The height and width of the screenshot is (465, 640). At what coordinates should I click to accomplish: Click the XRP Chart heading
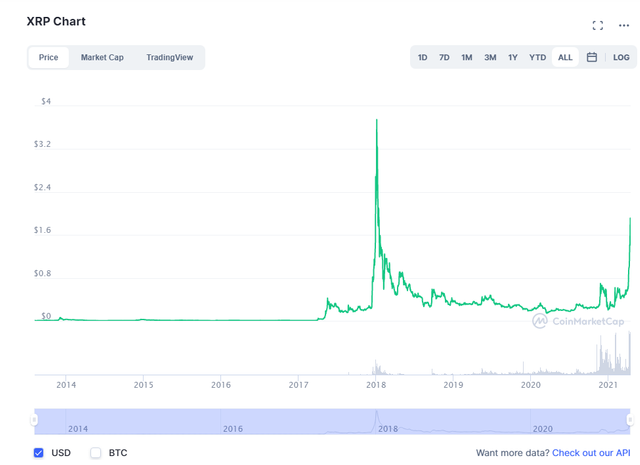(56, 21)
